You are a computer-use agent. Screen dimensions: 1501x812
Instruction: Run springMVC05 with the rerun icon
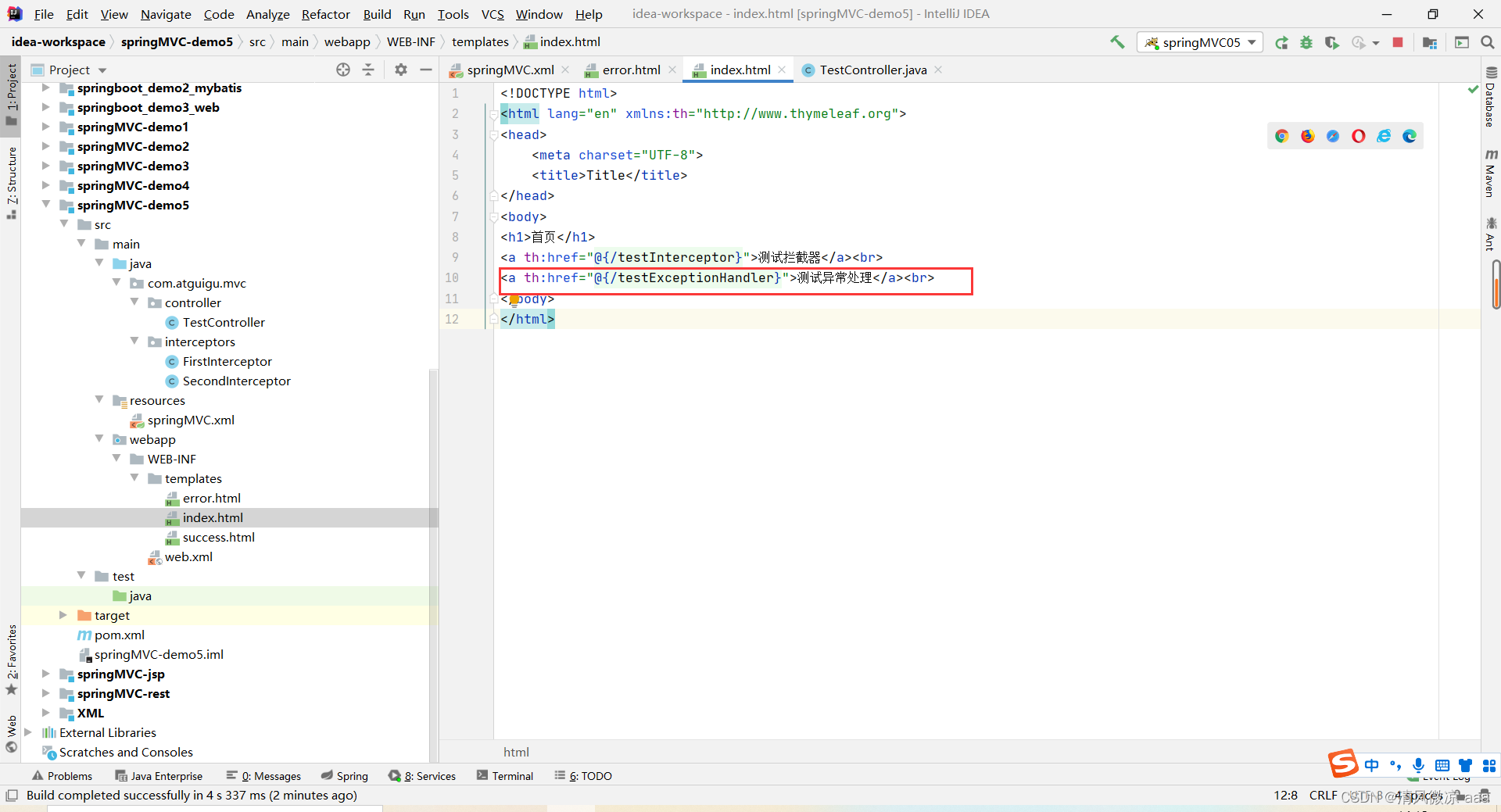tap(1281, 42)
